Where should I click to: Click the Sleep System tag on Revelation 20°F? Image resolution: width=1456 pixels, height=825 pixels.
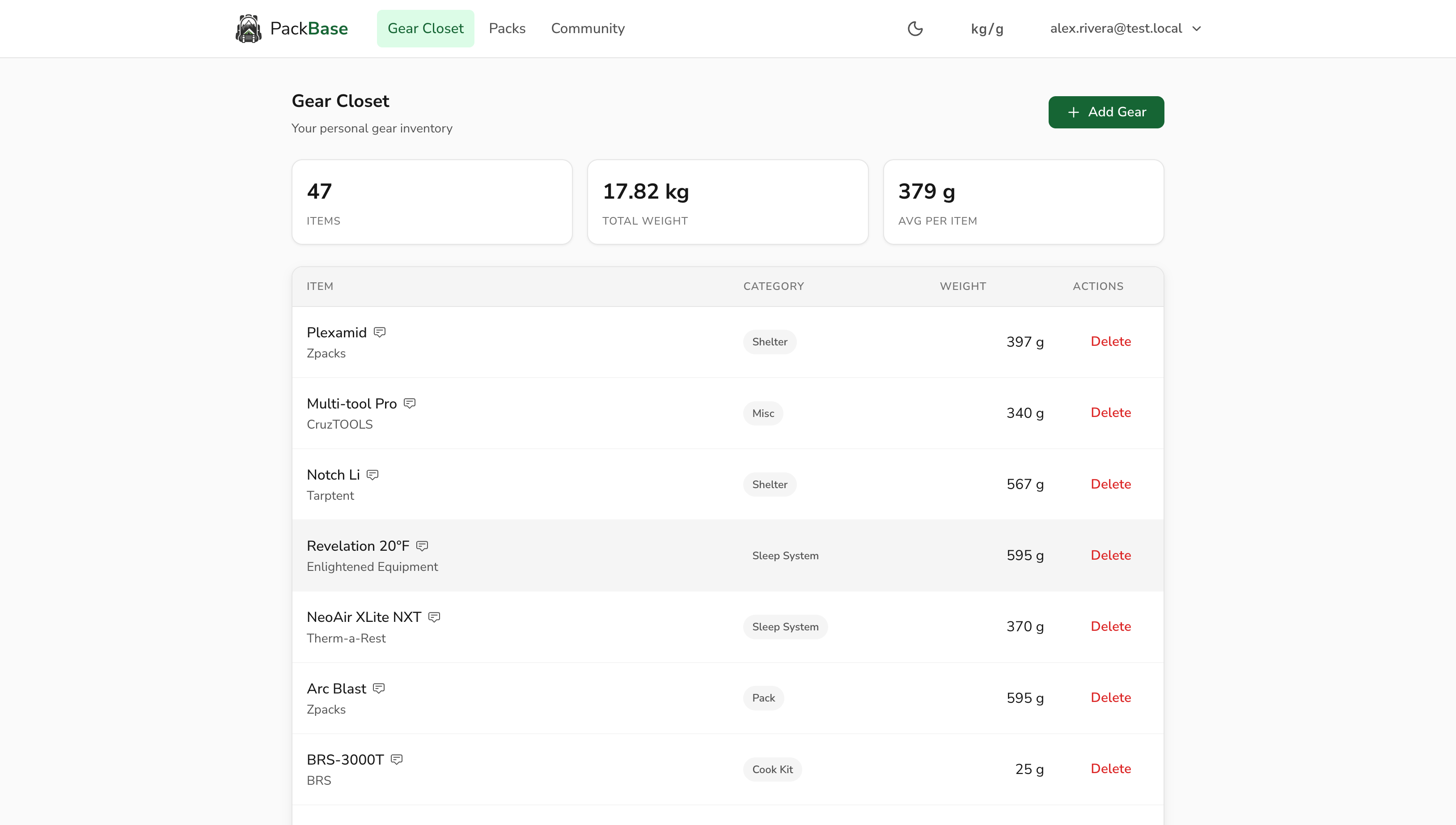[785, 555]
